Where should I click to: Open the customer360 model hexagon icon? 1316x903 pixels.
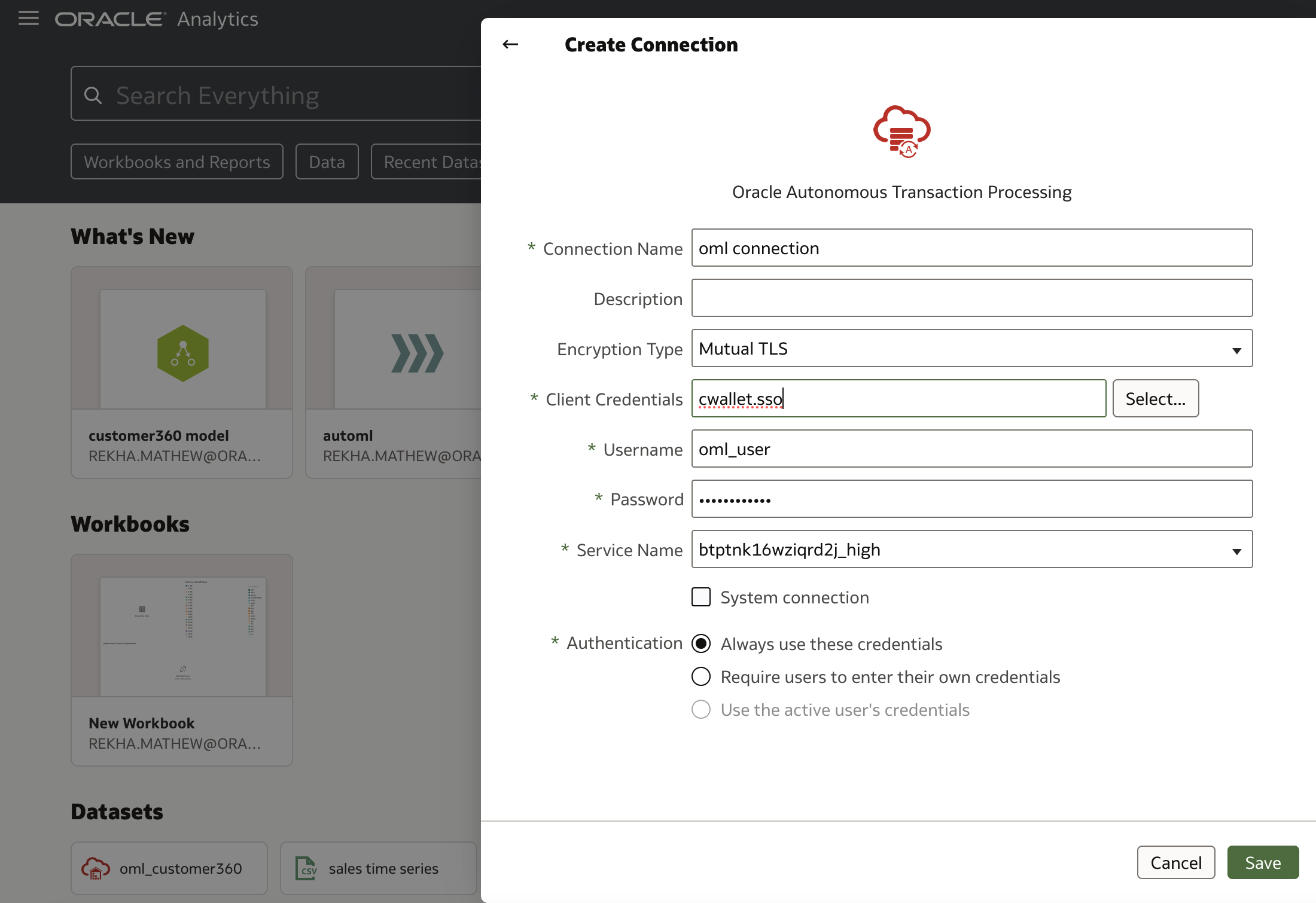coord(182,353)
